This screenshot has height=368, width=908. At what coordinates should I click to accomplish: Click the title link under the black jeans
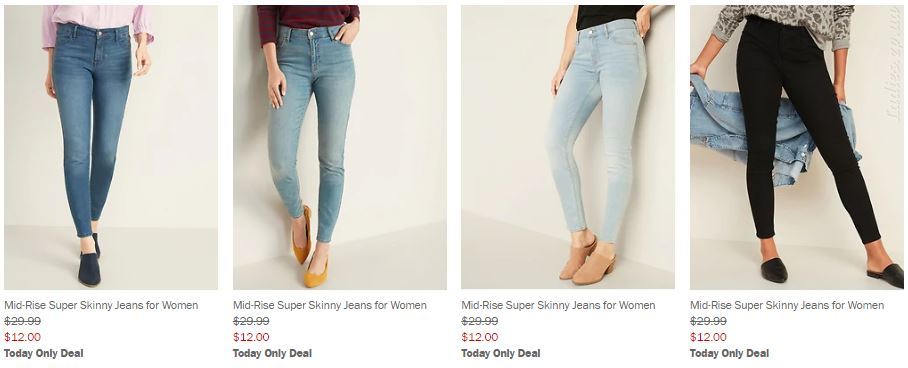point(787,305)
